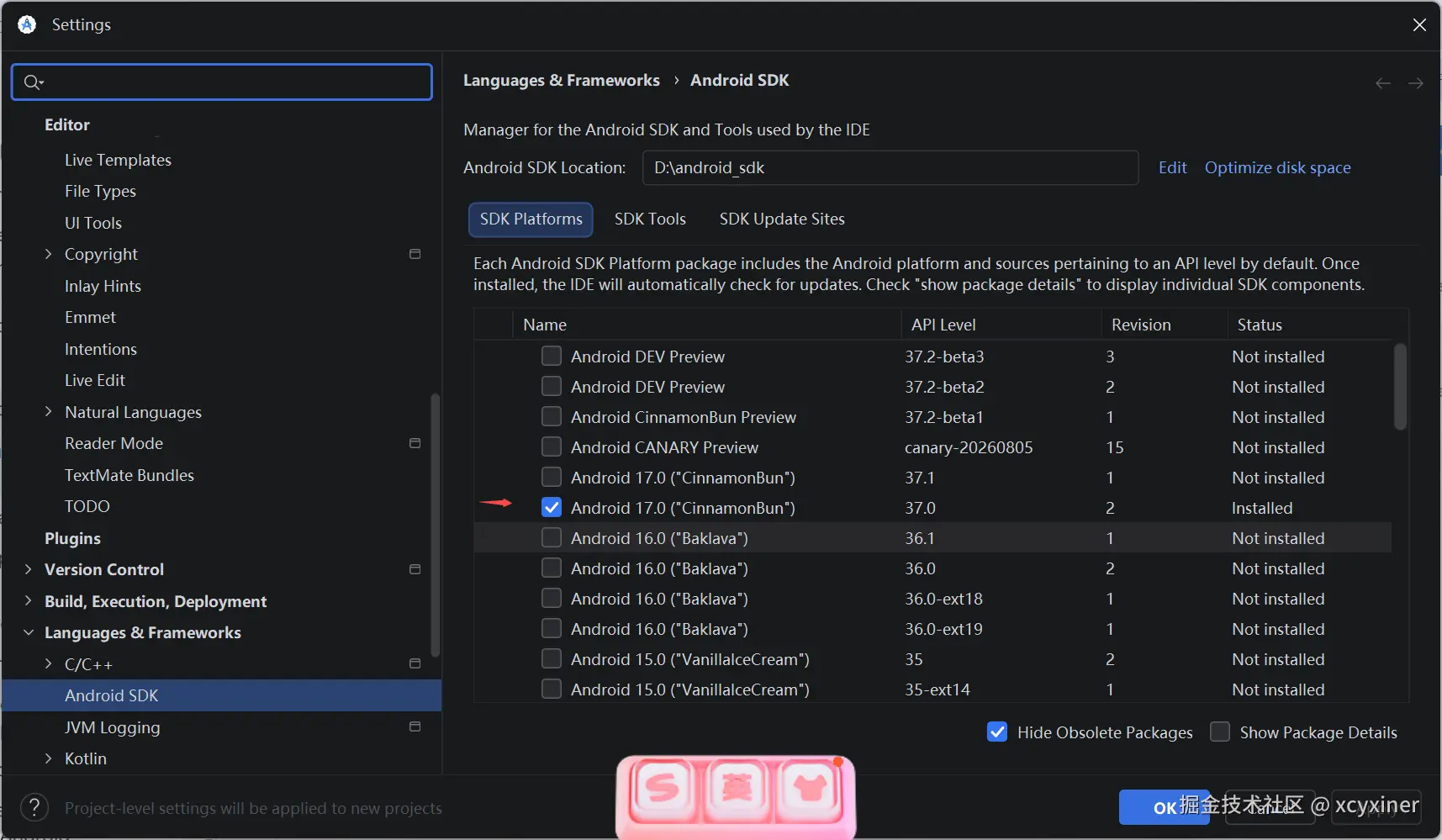
Task: Switch to the SDK Tools tab
Action: [650, 219]
